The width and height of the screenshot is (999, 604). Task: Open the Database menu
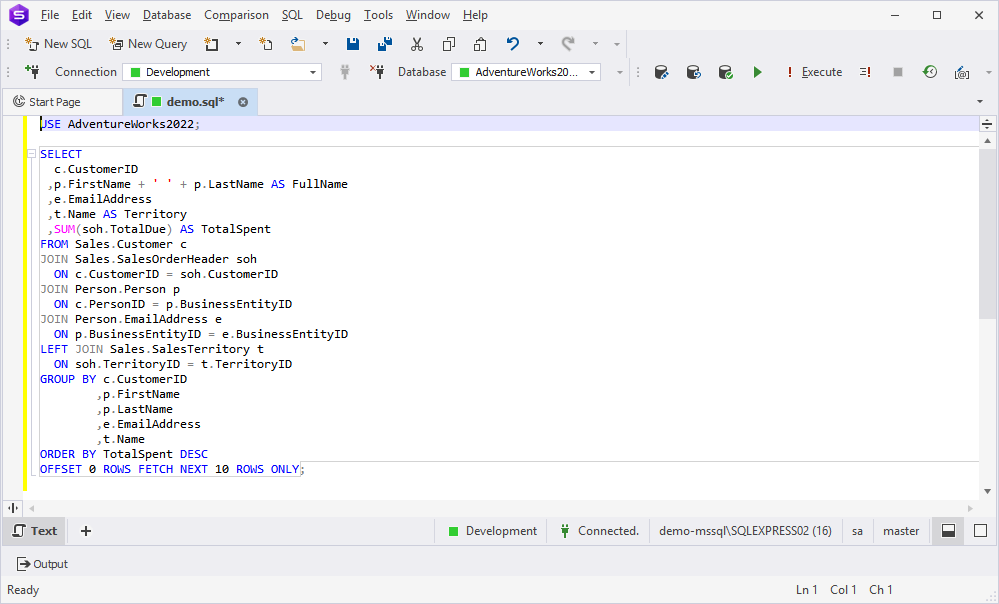coord(167,15)
